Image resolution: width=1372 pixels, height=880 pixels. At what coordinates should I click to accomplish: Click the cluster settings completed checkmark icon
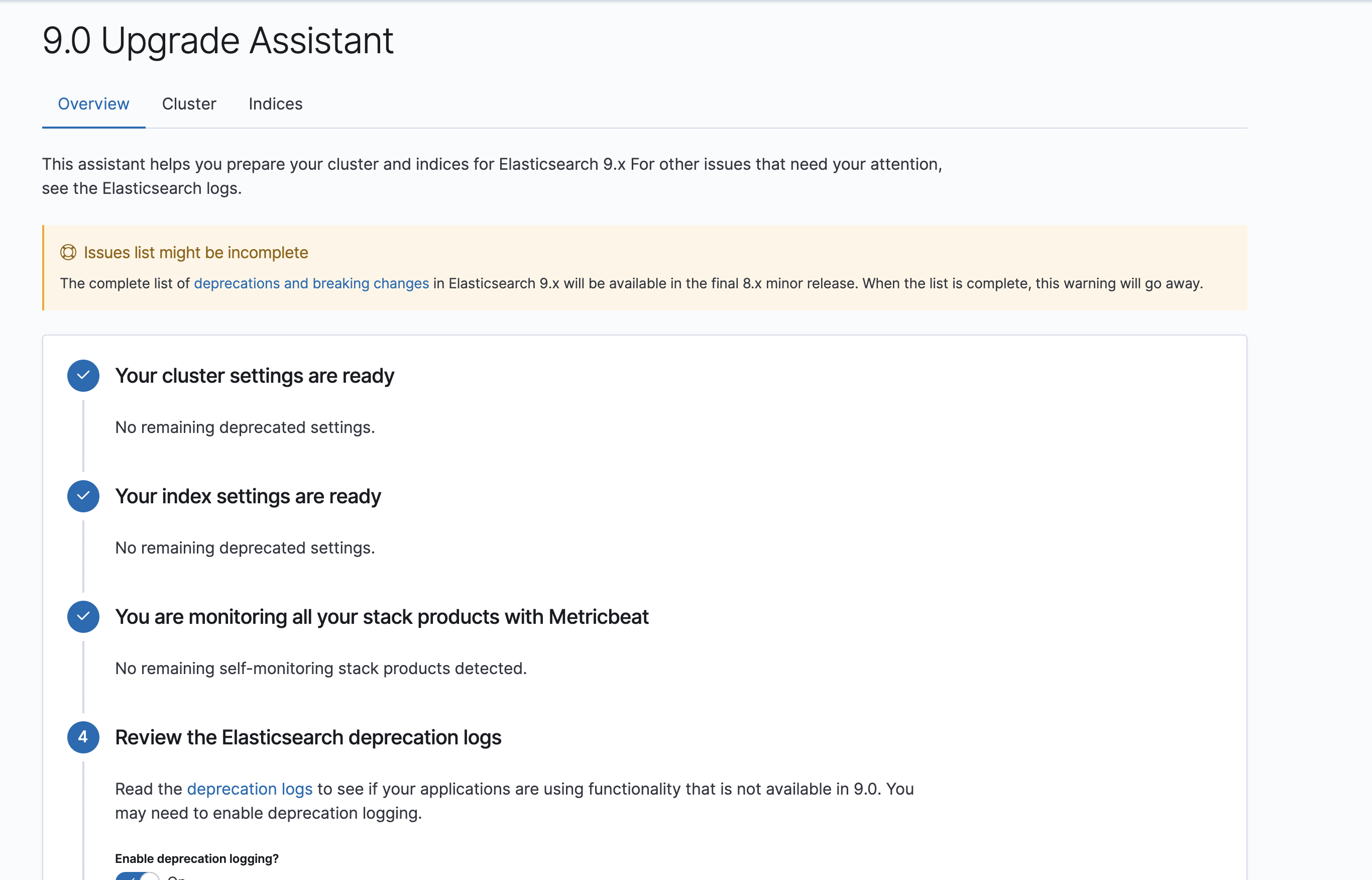click(83, 375)
